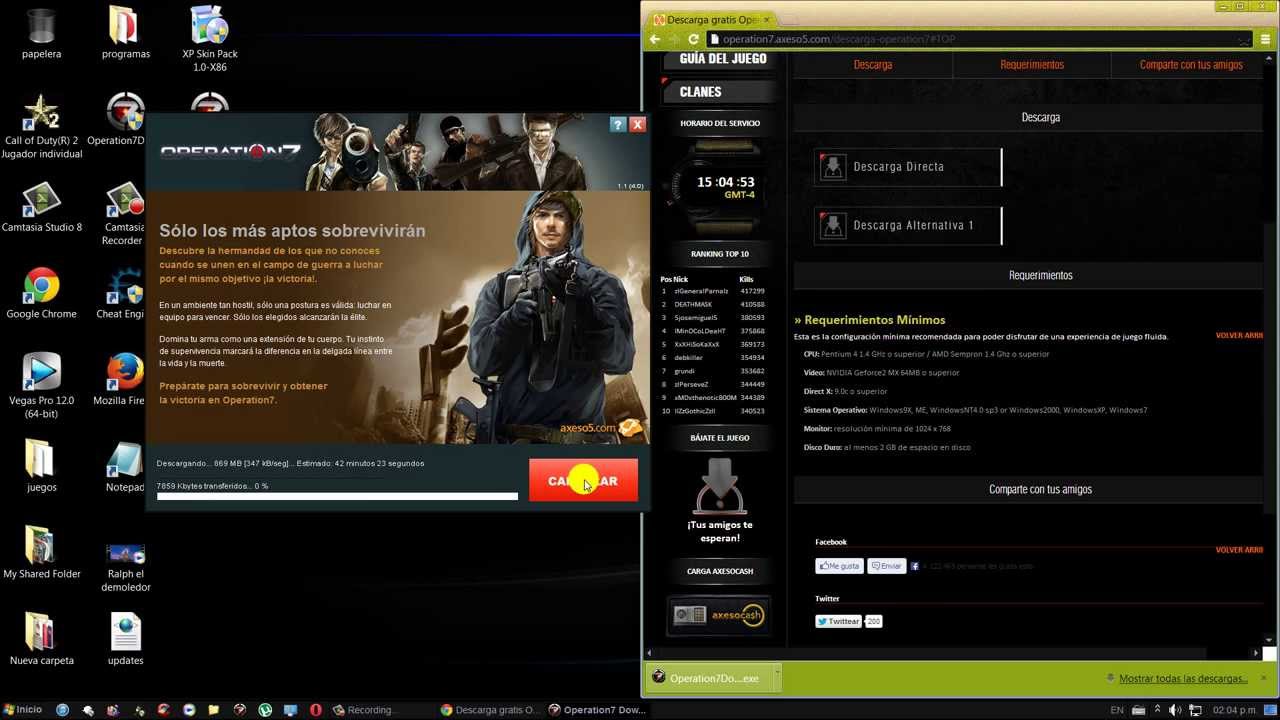Click the EN language indicator in tray

click(1117, 710)
